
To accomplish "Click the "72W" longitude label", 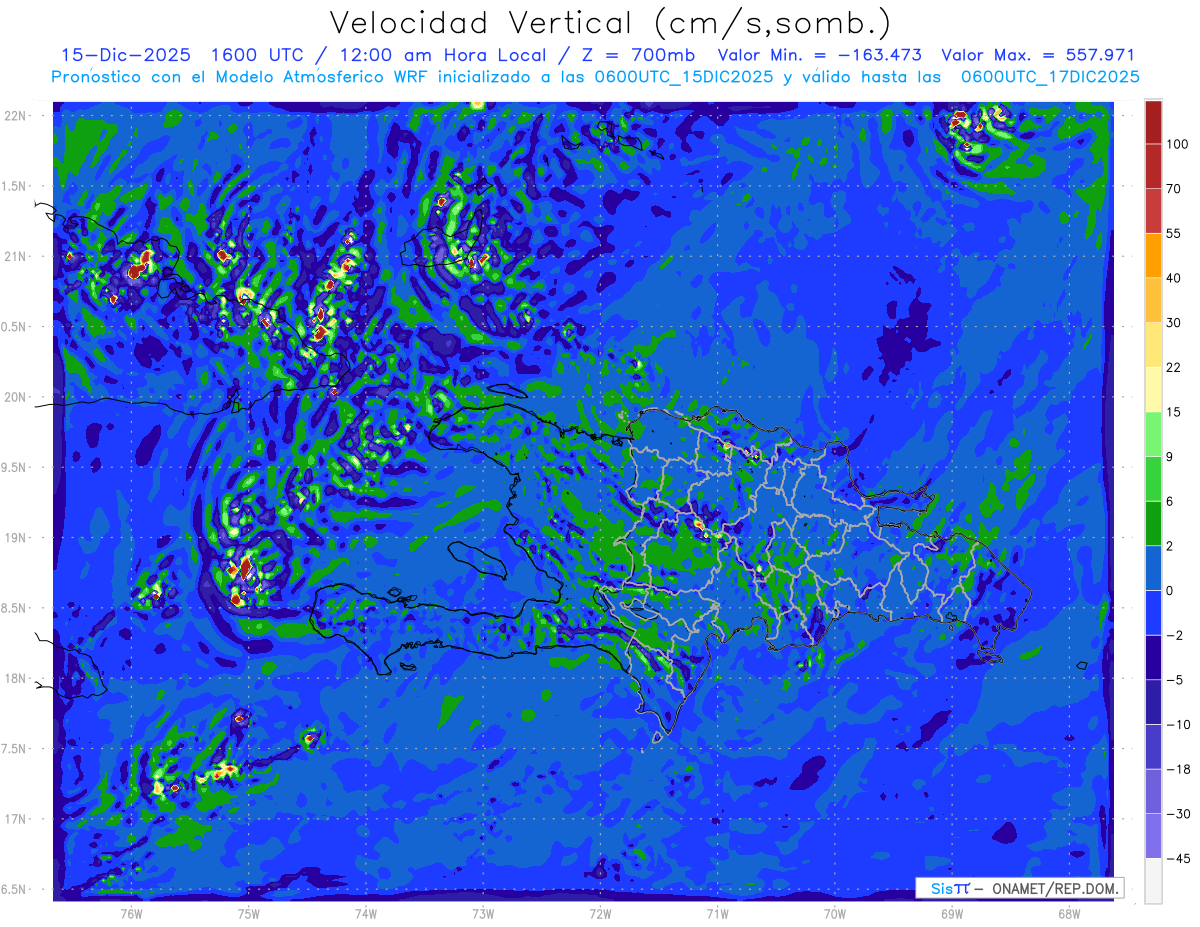I will coord(600,913).
